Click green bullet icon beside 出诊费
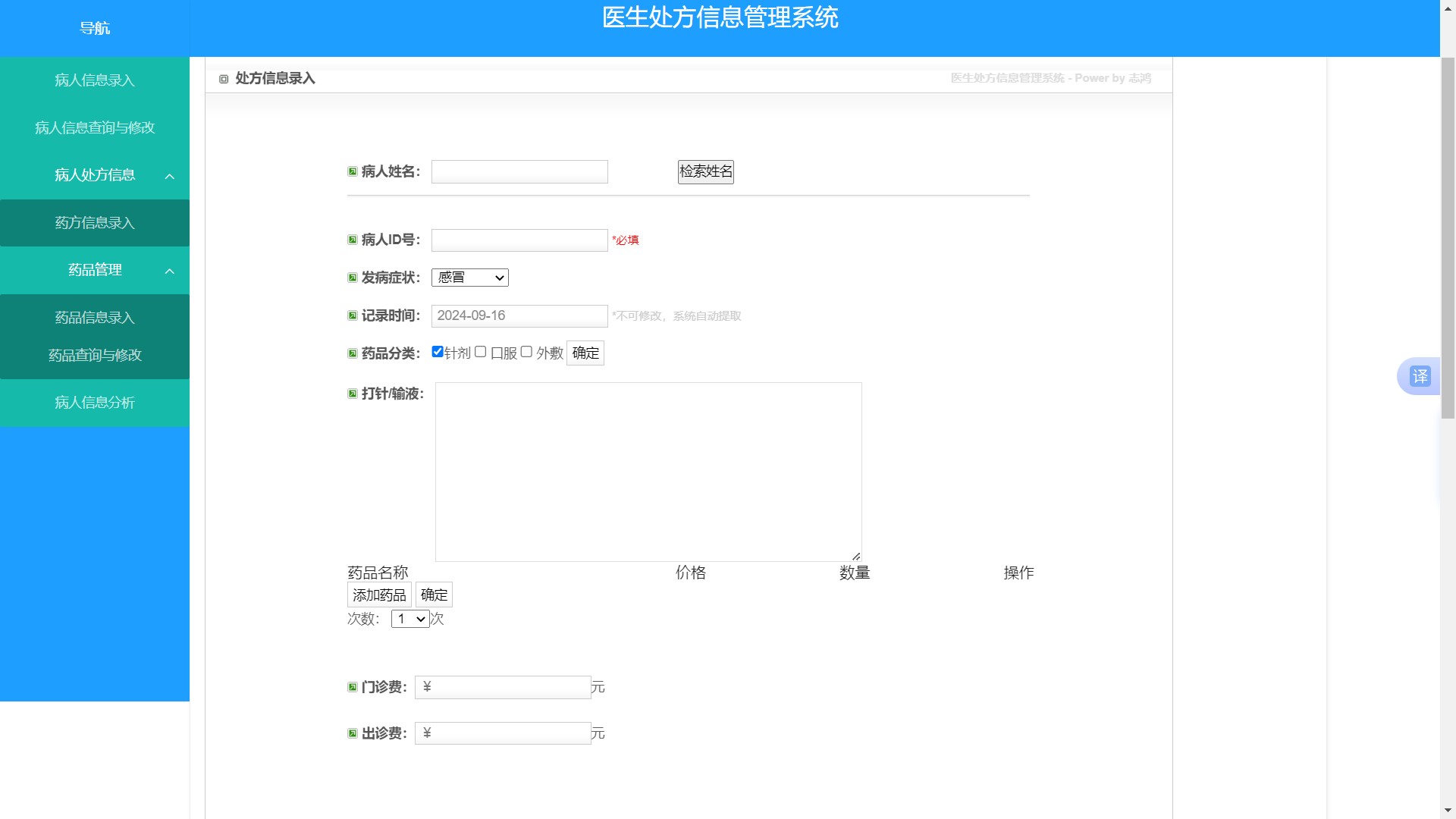The image size is (1456, 819). (x=353, y=733)
